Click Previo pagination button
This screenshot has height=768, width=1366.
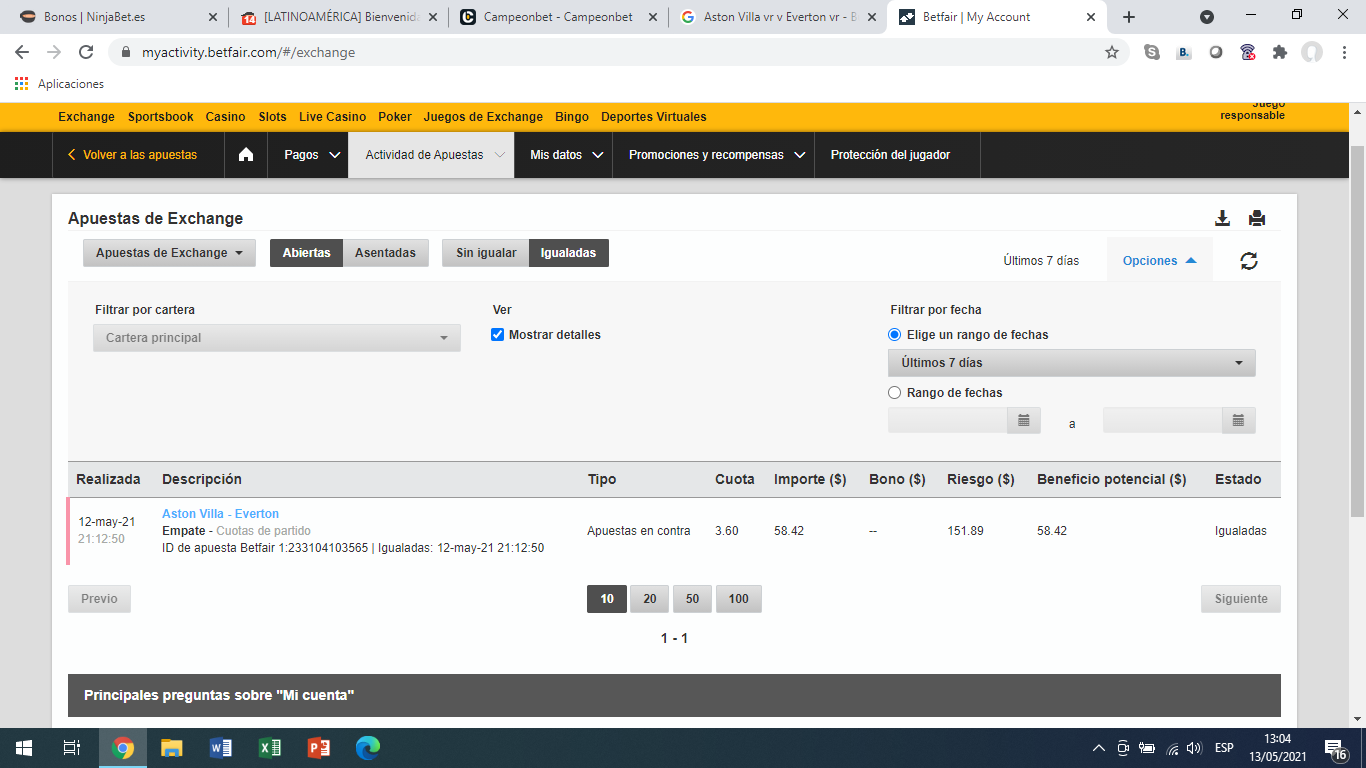[x=99, y=599]
